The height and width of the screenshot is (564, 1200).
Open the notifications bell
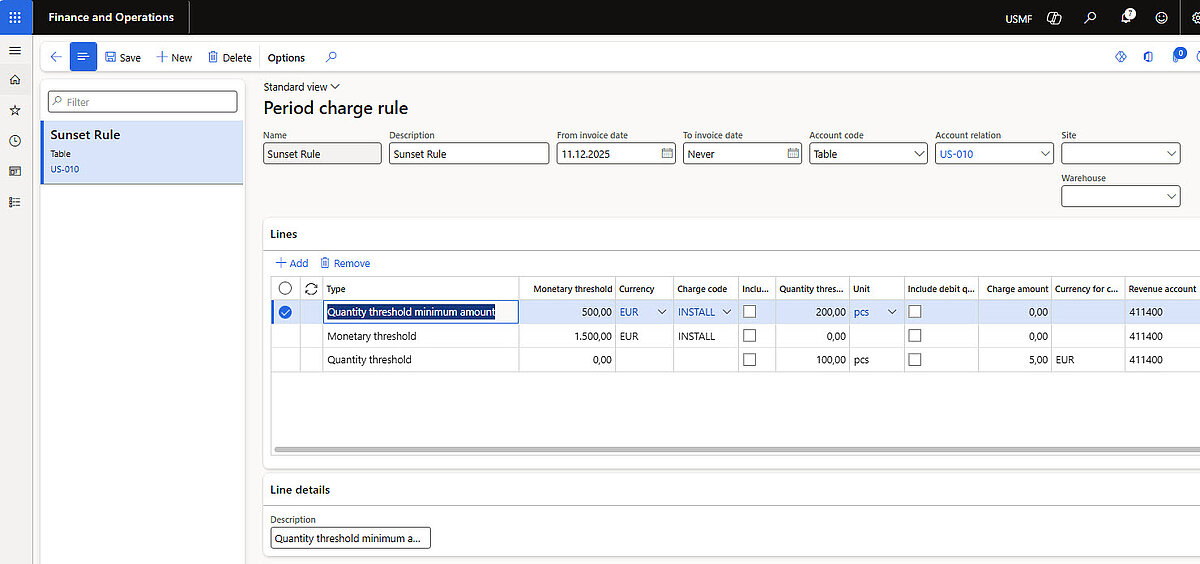pyautogui.click(x=1126, y=17)
